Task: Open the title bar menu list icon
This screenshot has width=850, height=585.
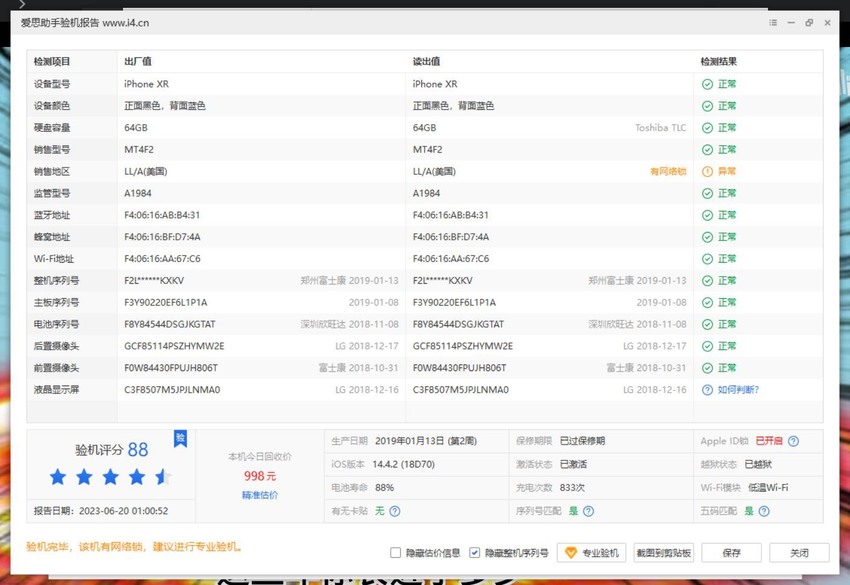Action: tap(773, 23)
